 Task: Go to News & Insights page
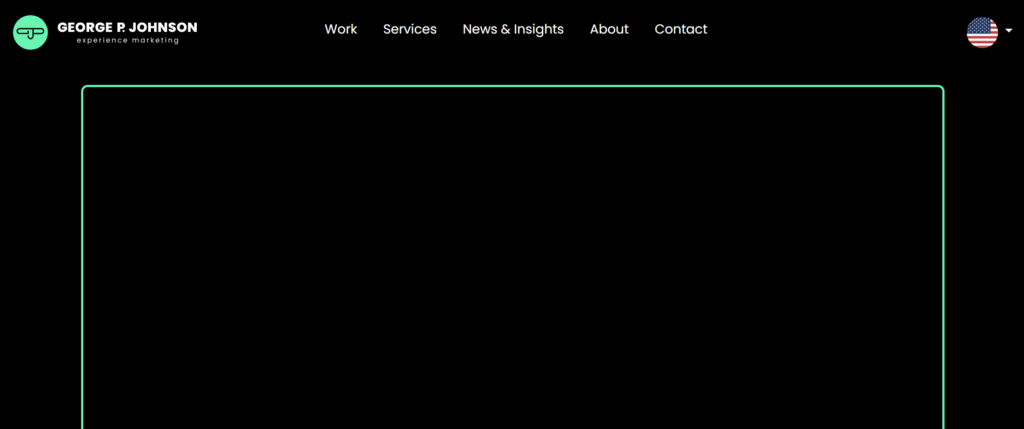point(513,29)
